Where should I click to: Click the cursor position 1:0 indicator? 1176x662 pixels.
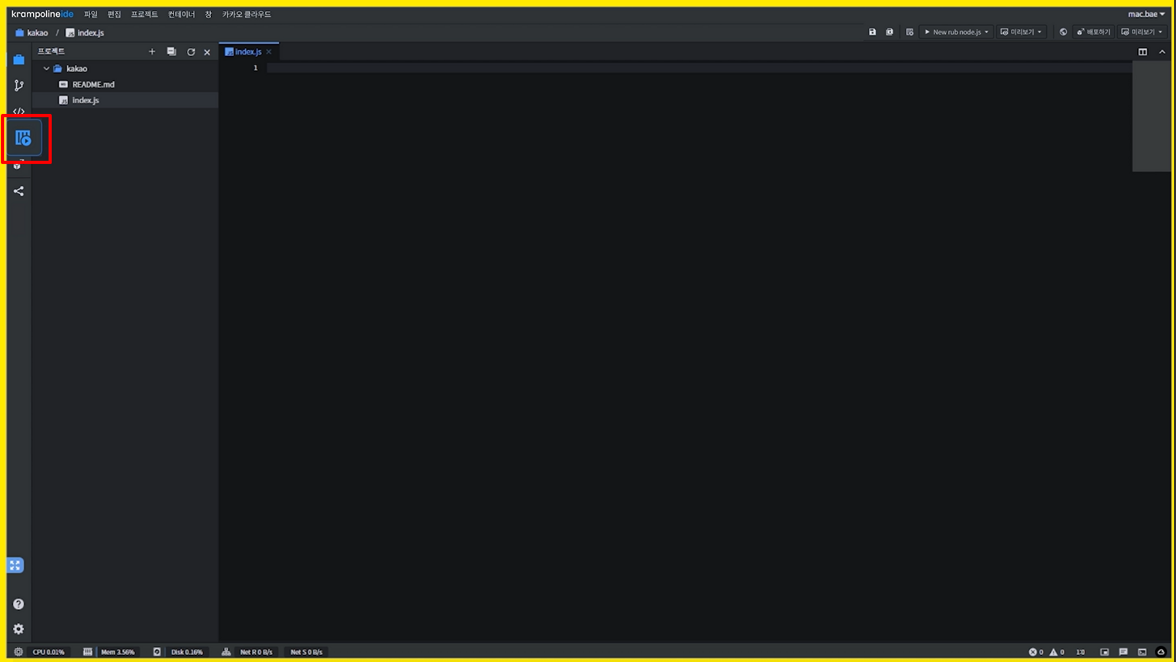(x=1081, y=652)
